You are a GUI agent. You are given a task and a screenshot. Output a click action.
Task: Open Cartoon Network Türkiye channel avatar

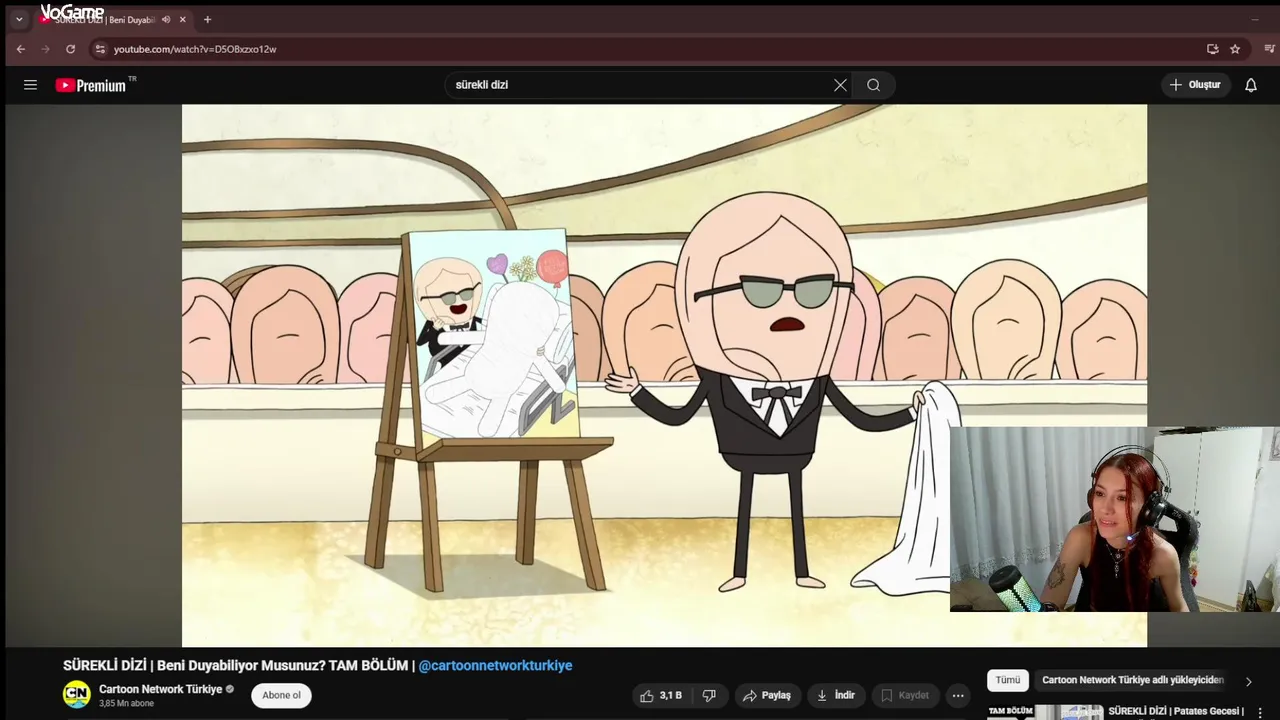[77, 695]
